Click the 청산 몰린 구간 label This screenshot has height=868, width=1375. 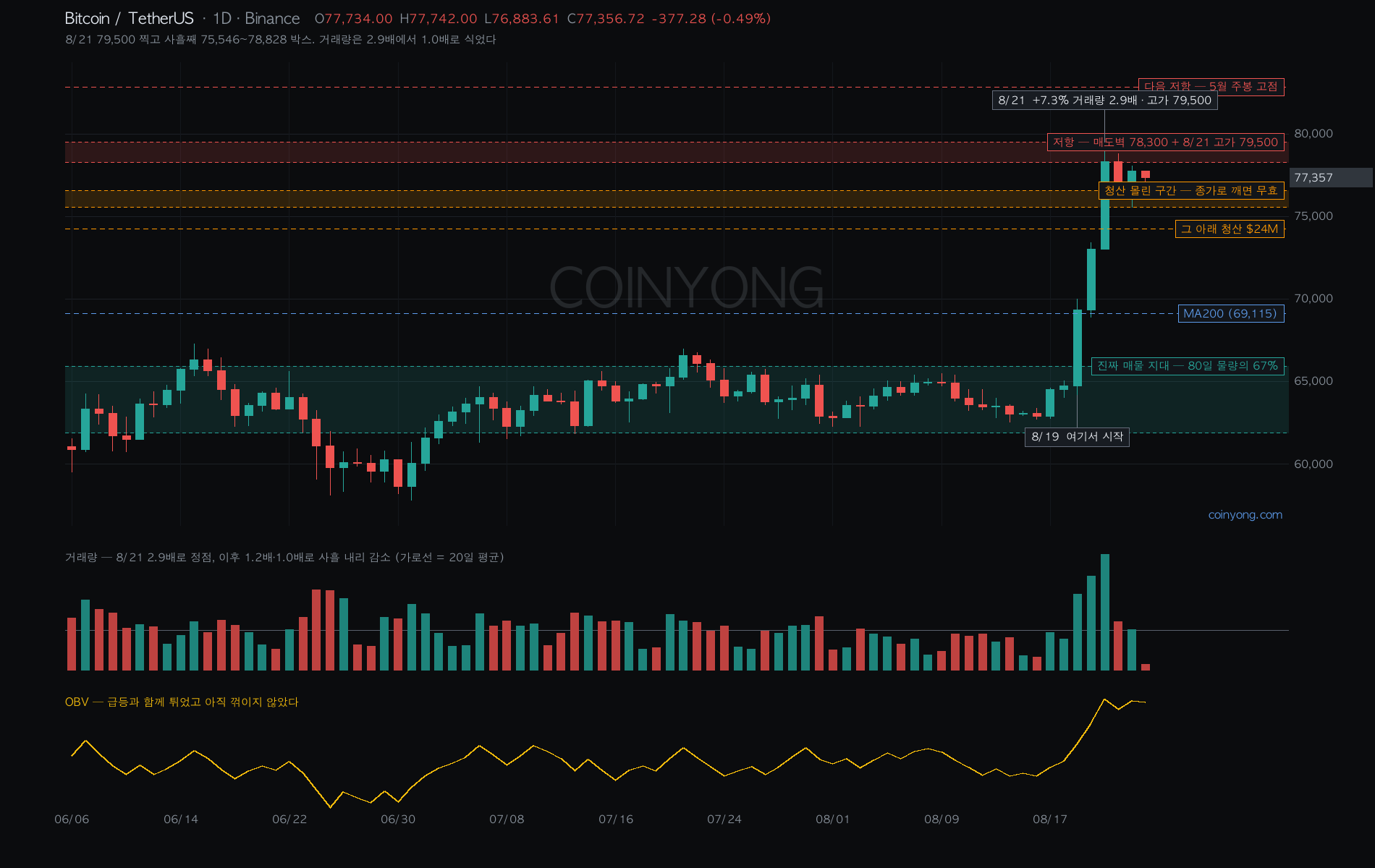point(1191,191)
